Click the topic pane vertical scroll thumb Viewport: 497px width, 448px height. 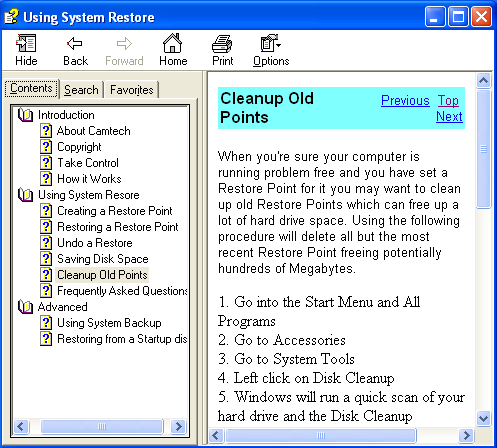pos(484,149)
